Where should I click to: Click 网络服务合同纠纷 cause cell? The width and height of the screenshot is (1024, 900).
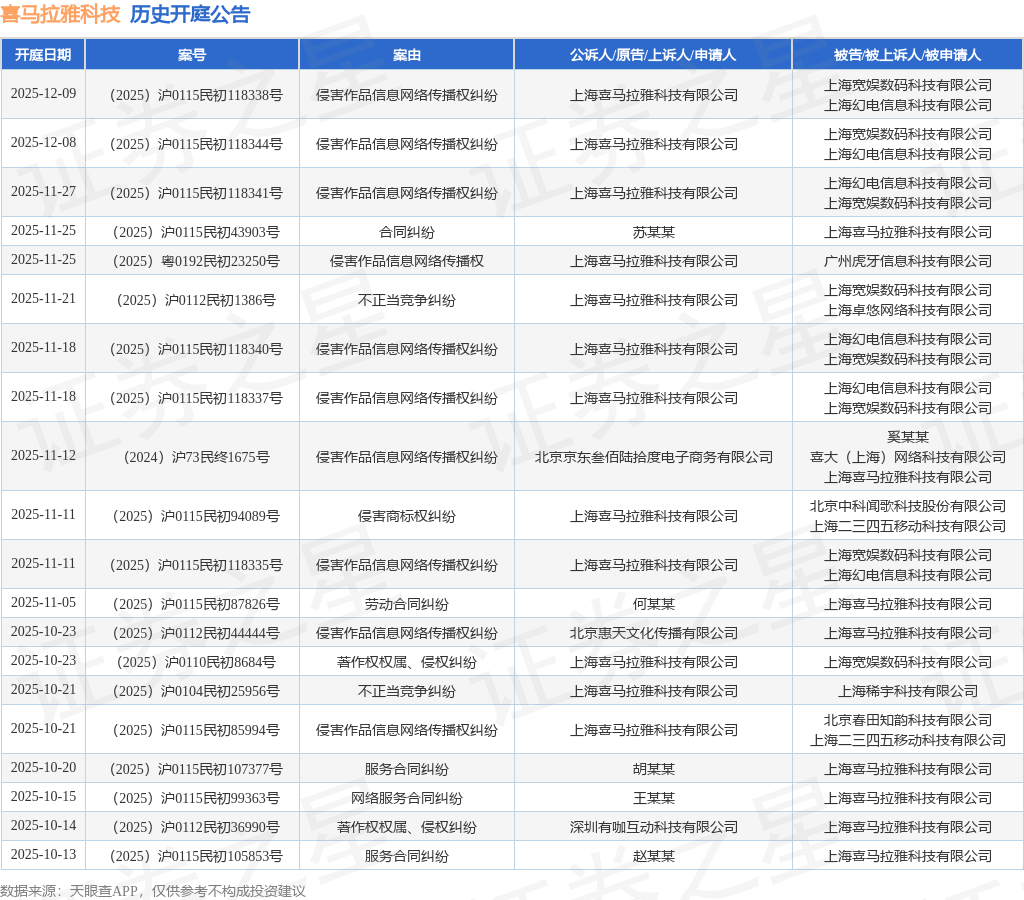(407, 798)
